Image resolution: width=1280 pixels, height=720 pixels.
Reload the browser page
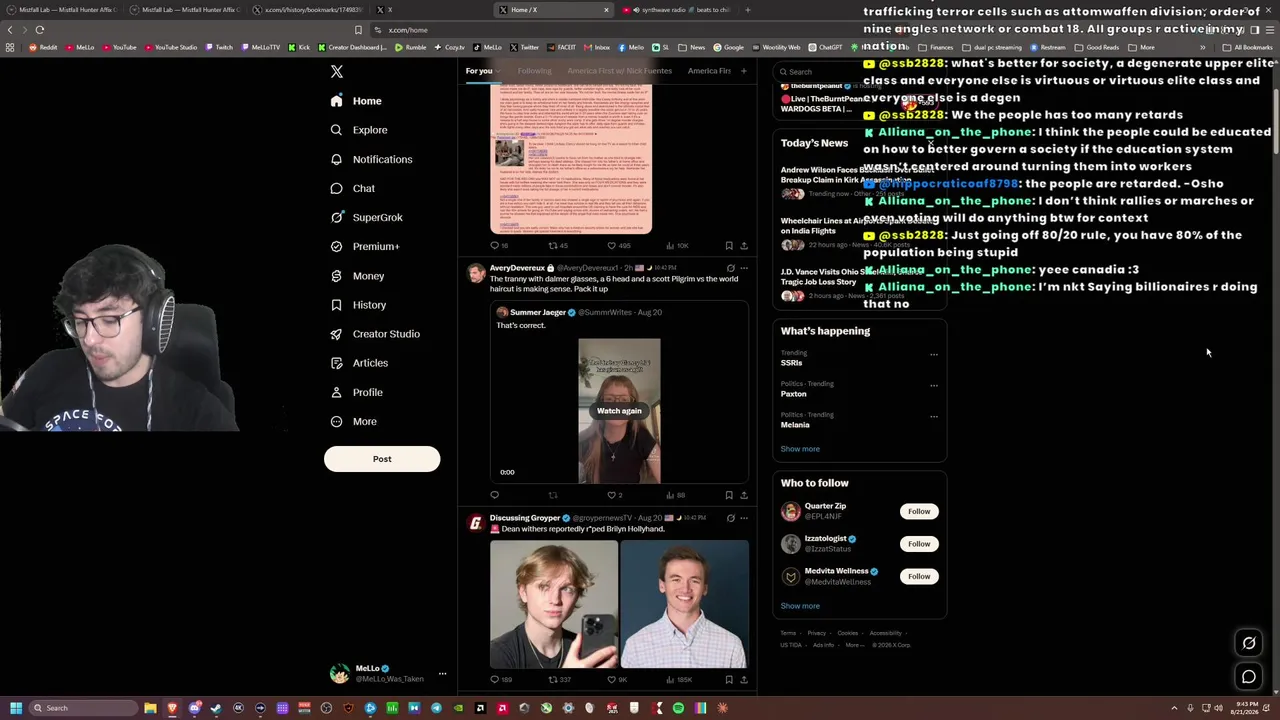point(40,30)
